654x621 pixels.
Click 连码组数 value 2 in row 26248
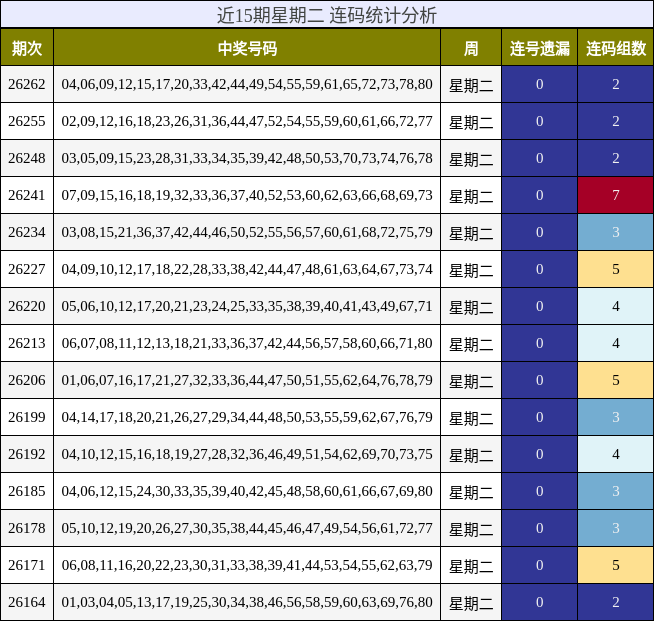[x=616, y=158]
